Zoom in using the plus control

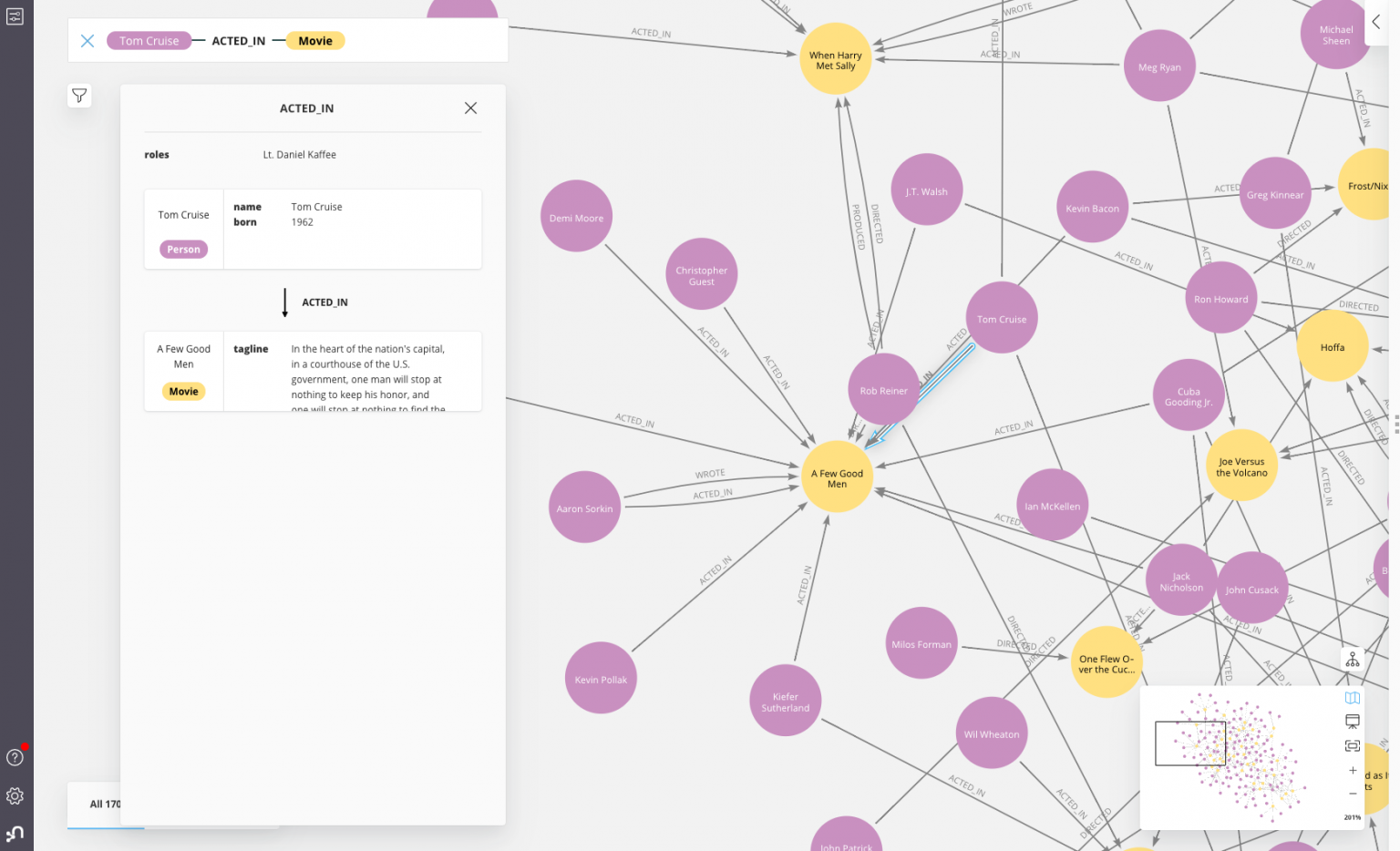click(x=1353, y=770)
